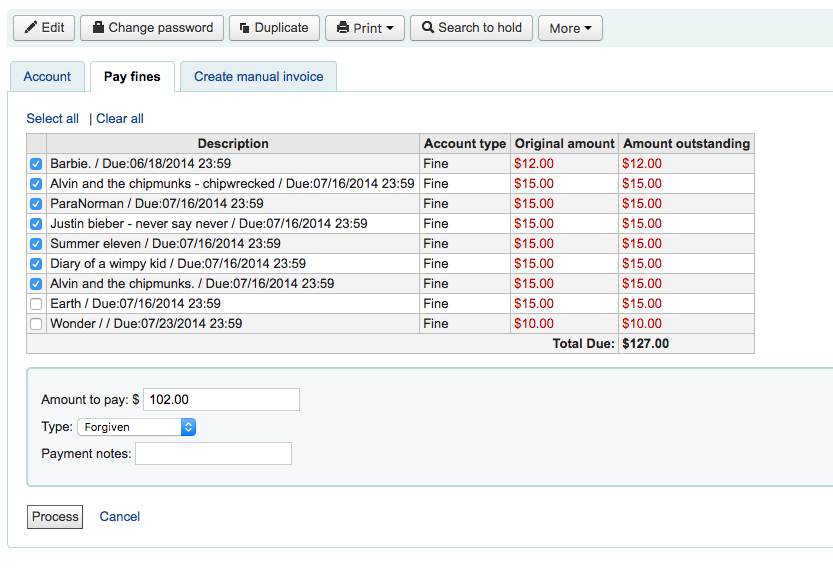Click the Amount to pay field
833x572 pixels.
[221, 400]
